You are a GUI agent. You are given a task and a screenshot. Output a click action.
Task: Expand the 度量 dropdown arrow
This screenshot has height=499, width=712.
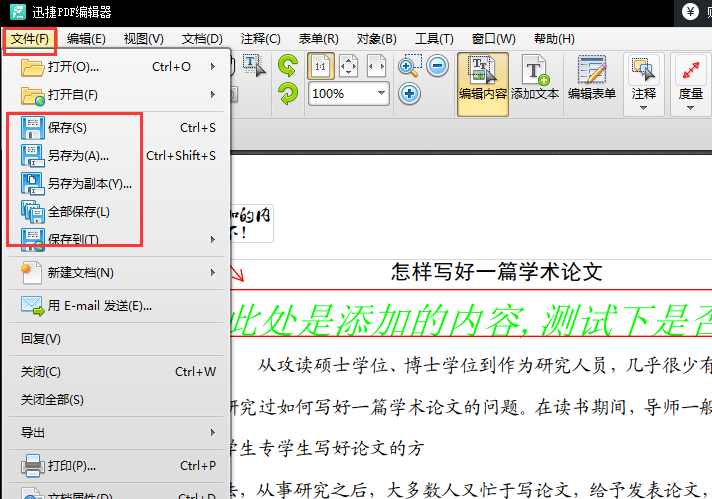tap(691, 108)
